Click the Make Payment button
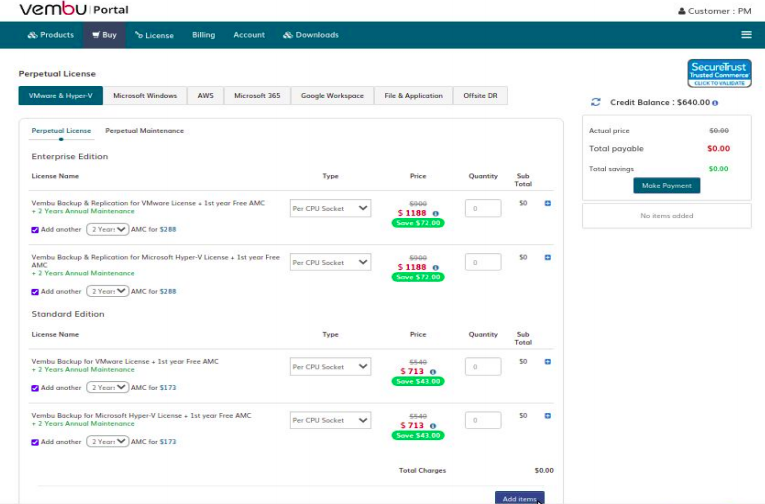 [x=666, y=185]
